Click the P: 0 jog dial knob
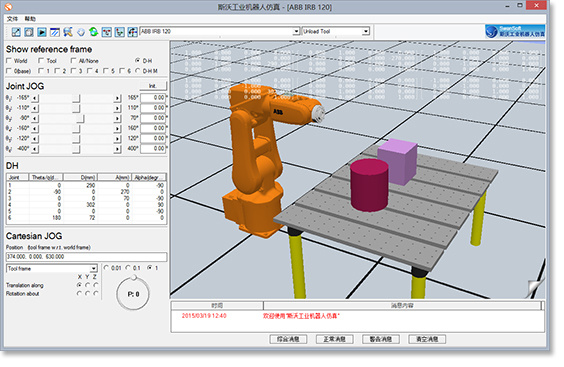 (x=133, y=278)
